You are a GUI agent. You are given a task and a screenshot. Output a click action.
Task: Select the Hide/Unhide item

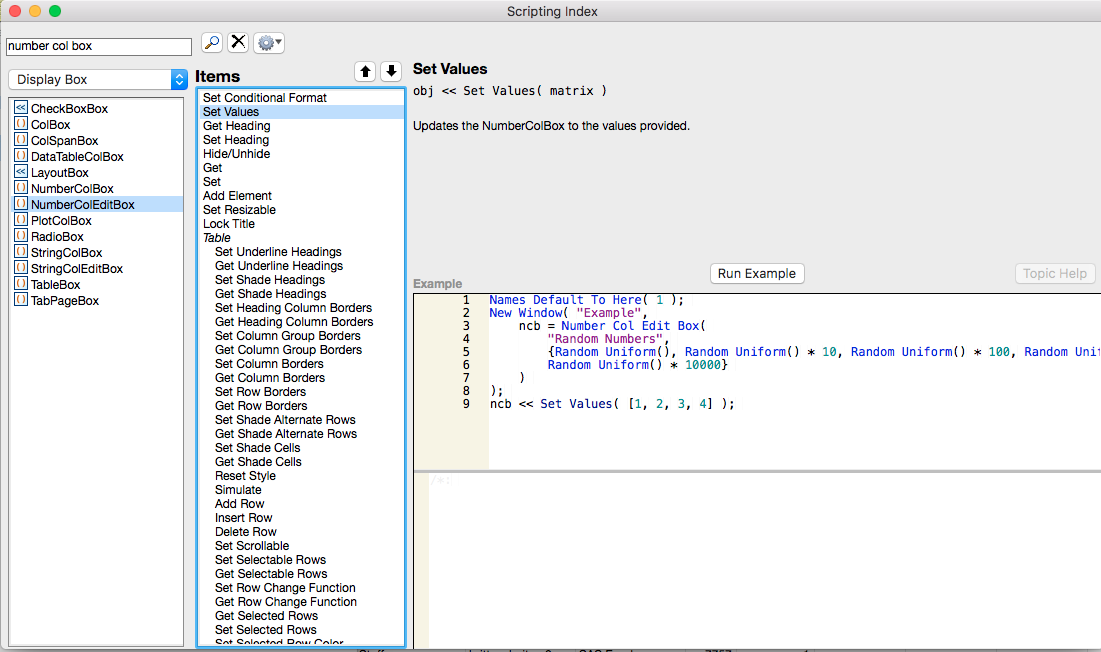pos(236,154)
